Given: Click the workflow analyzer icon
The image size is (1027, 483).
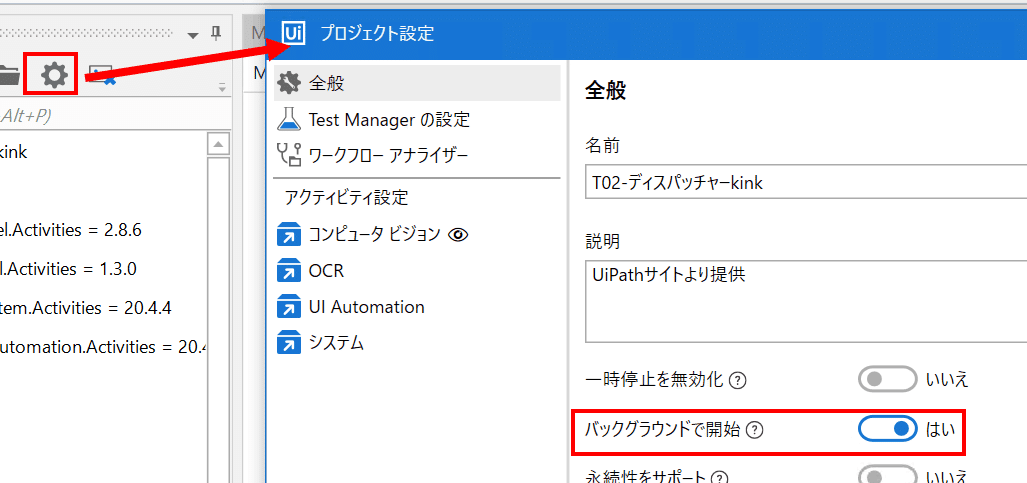Looking at the screenshot, I should click(x=289, y=156).
